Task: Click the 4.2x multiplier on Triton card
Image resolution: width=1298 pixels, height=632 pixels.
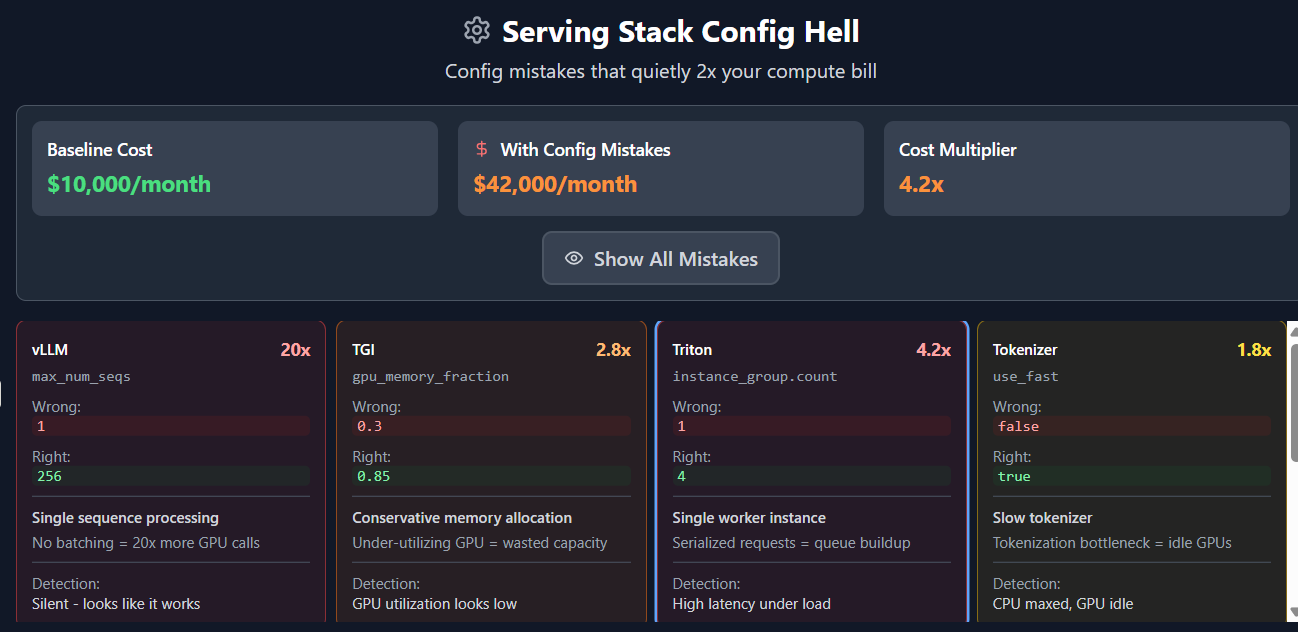Action: pos(933,350)
